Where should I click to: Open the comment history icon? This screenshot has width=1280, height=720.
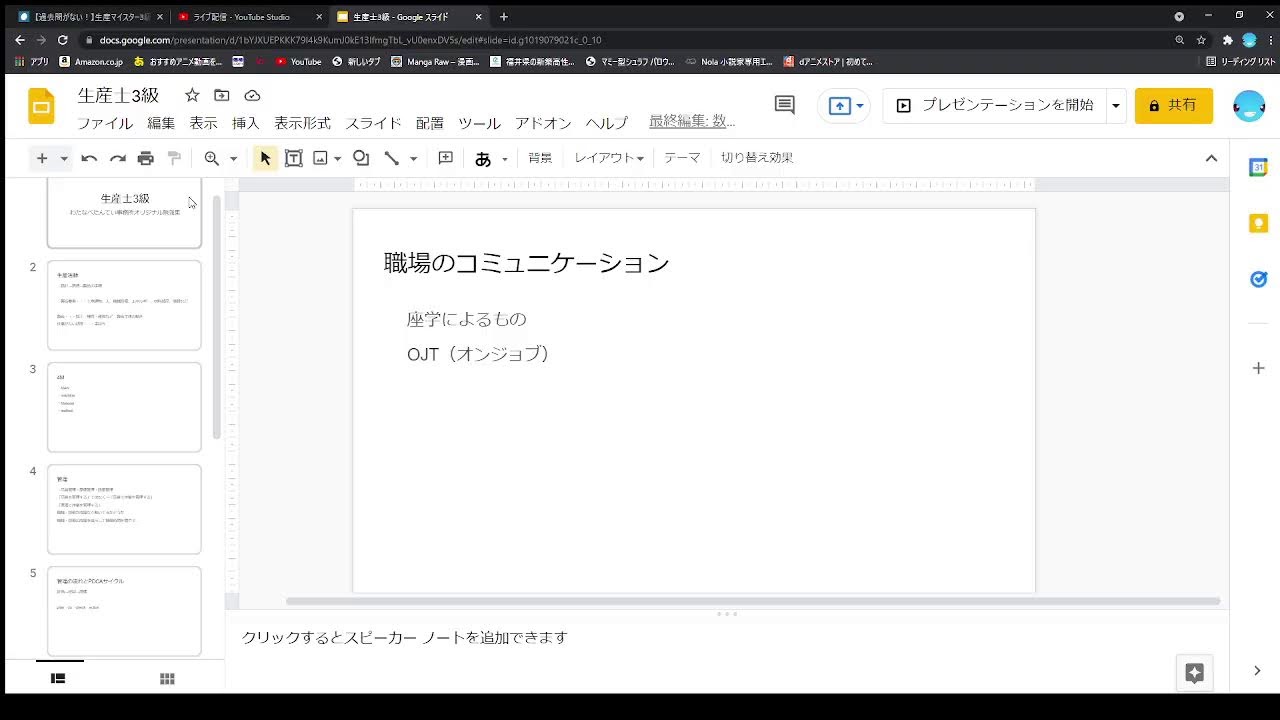click(x=785, y=105)
